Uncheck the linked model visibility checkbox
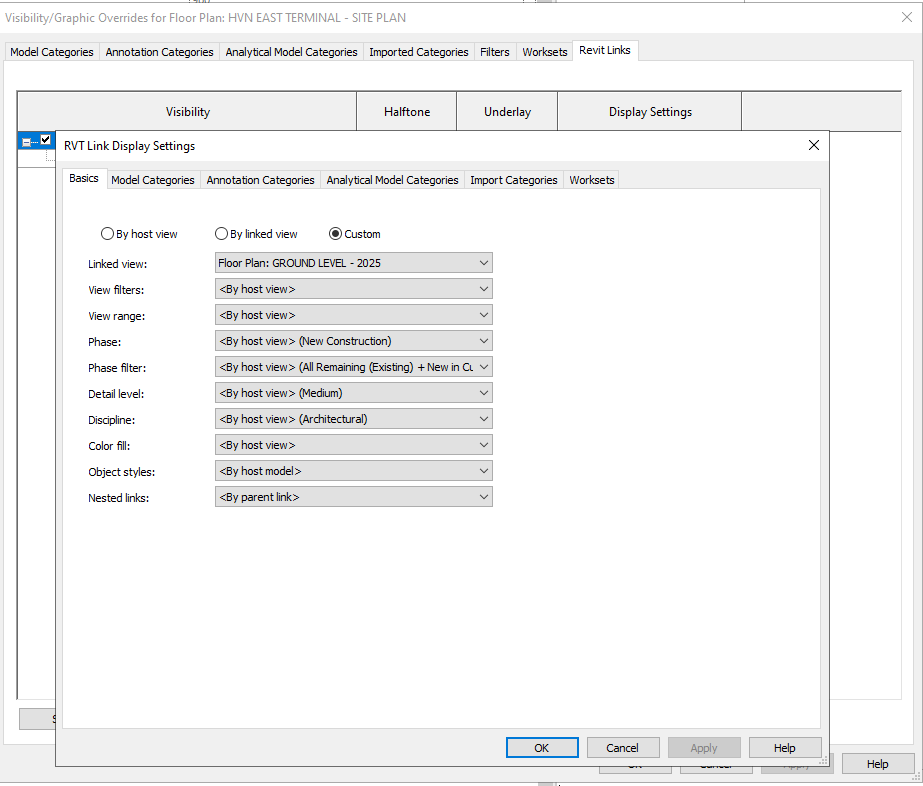Viewport: 923px width, 786px height. point(44,139)
